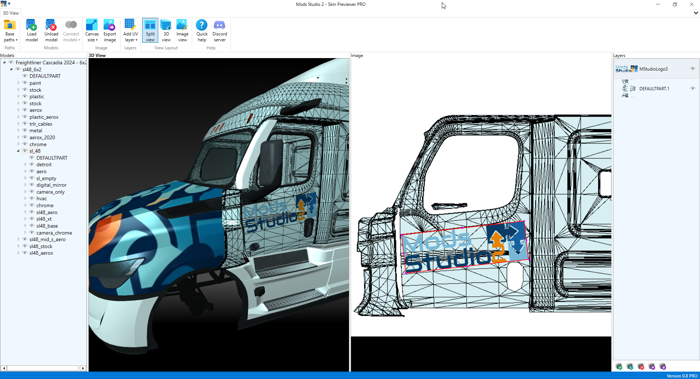Viewport: 700px width, 379px height.
Task: Select the aerox tree item
Action: (x=36, y=110)
